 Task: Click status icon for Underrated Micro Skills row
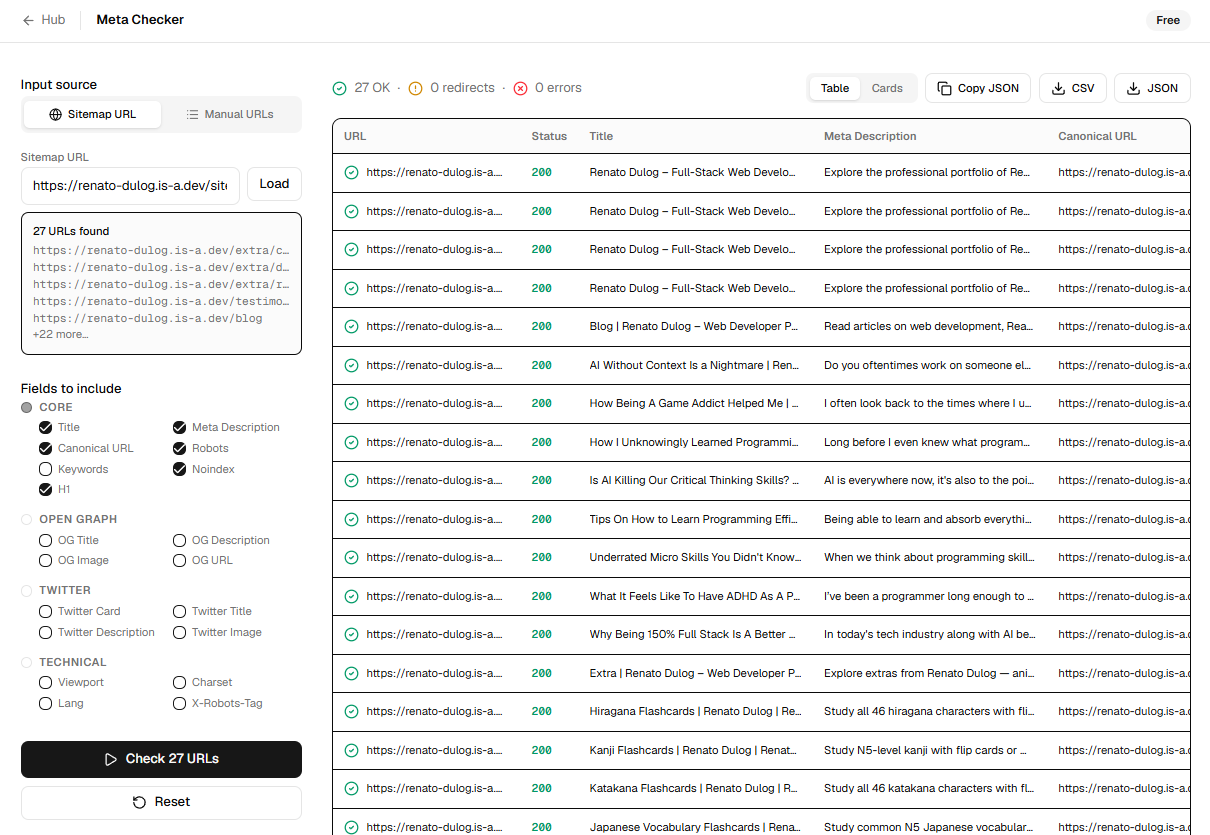coord(351,558)
